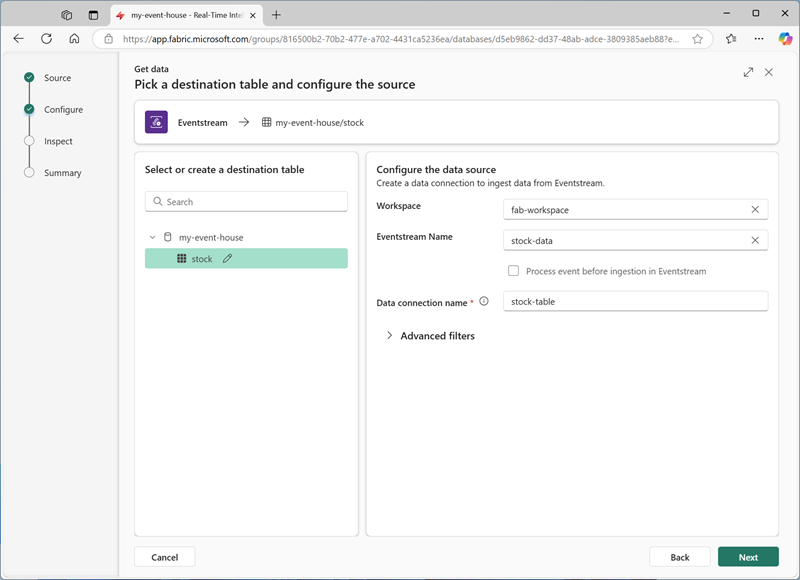The image size is (800, 580).
Task: Minimize the browser window
Action: click(727, 13)
